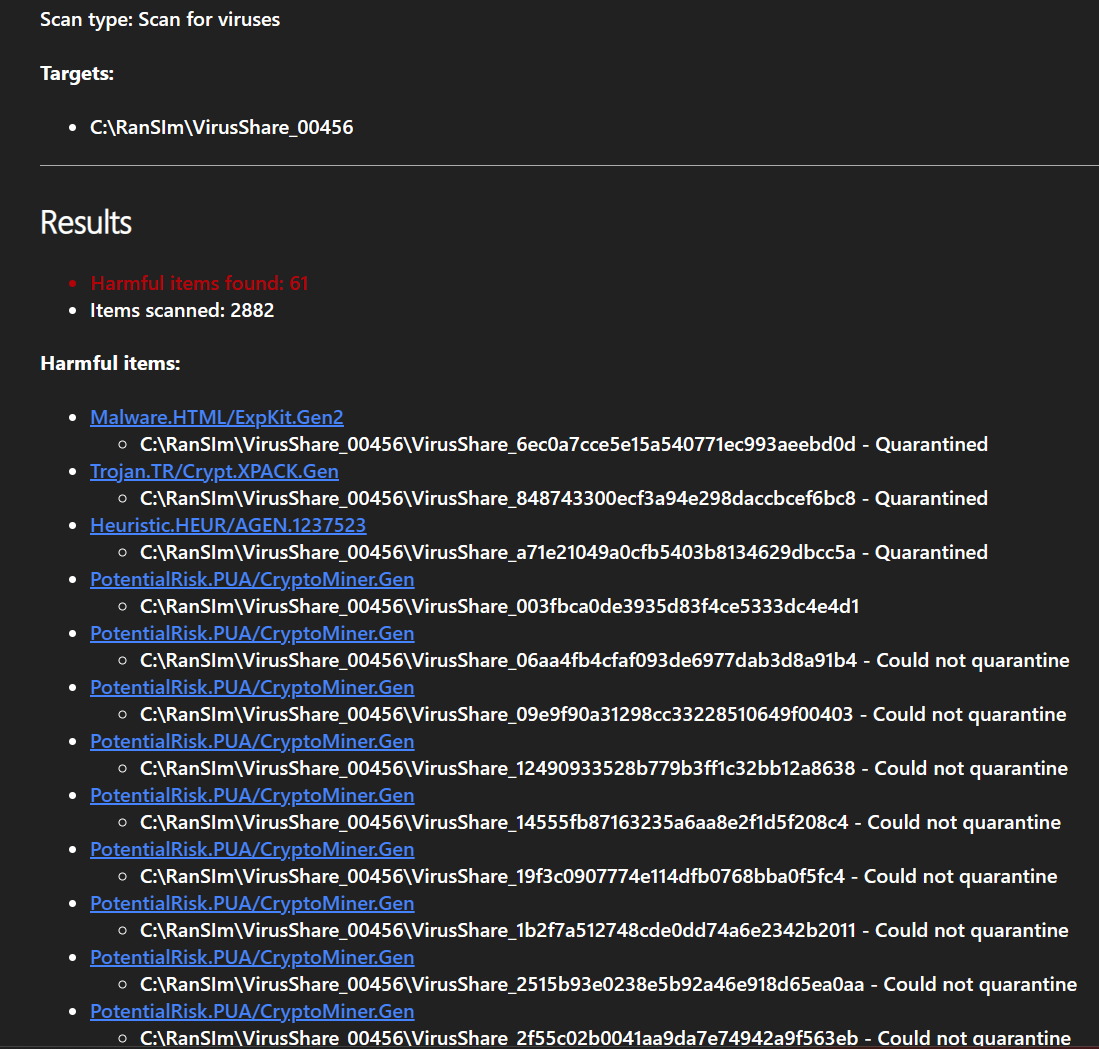The height and width of the screenshot is (1049, 1099).
Task: Open CryptoMiner.Gen link above file ending 5f208c4
Action: coord(252,795)
